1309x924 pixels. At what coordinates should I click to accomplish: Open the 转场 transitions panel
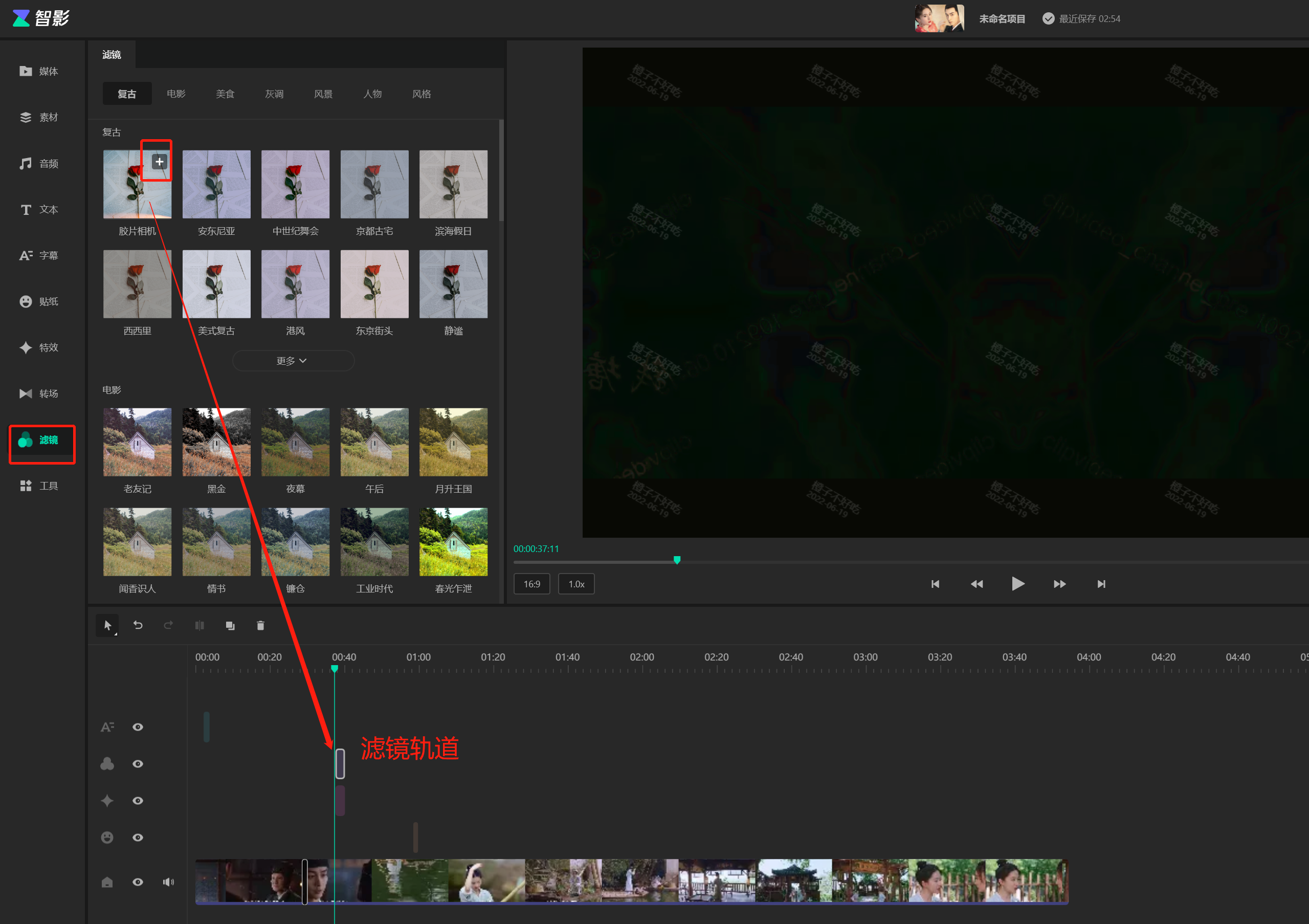(39, 393)
